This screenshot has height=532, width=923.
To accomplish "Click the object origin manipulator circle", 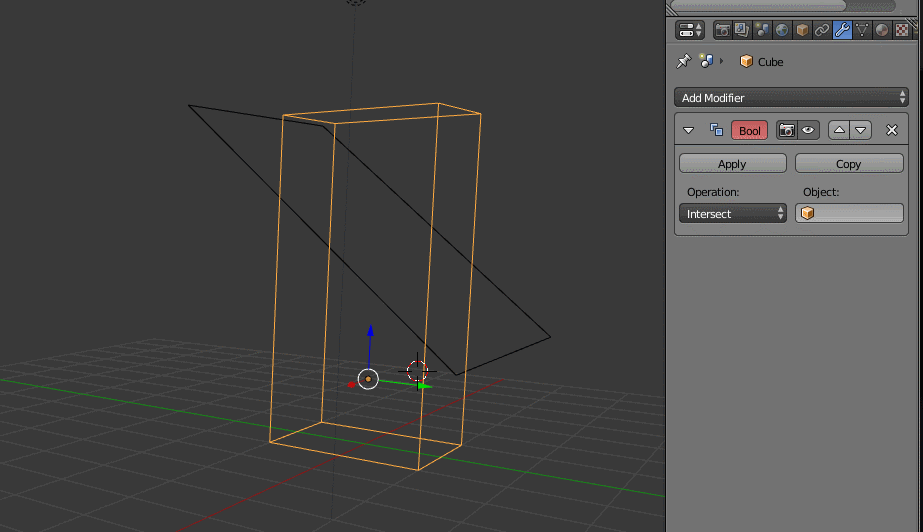I will coord(368,379).
